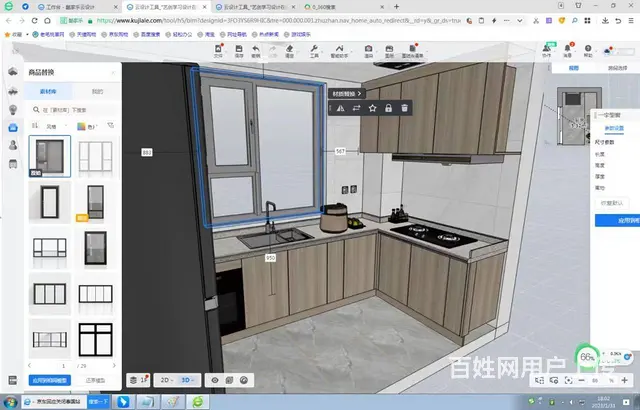This screenshot has height=410, width=640.
Task: Open a new browser tab with plus
Action: click(396, 7)
